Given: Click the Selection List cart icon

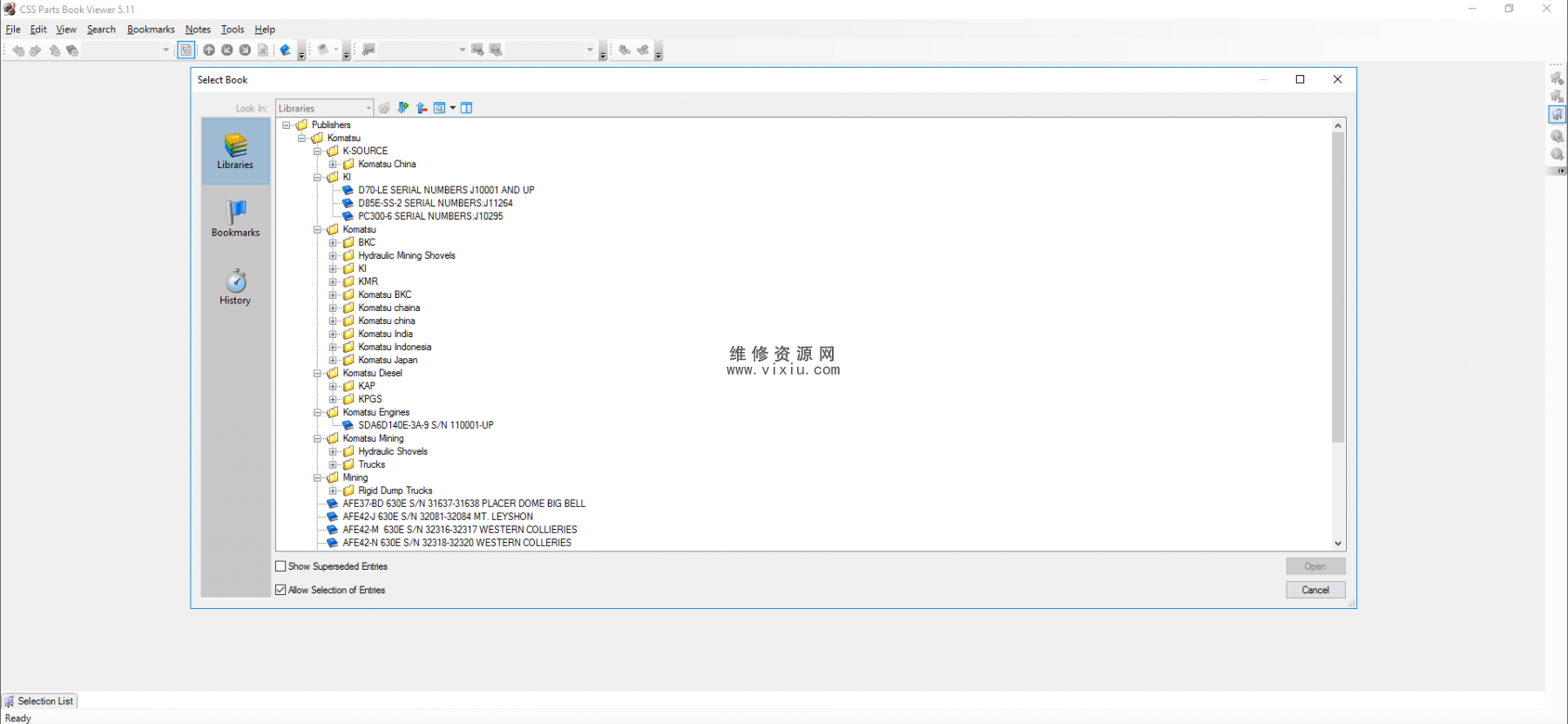Looking at the screenshot, I should coord(10,701).
